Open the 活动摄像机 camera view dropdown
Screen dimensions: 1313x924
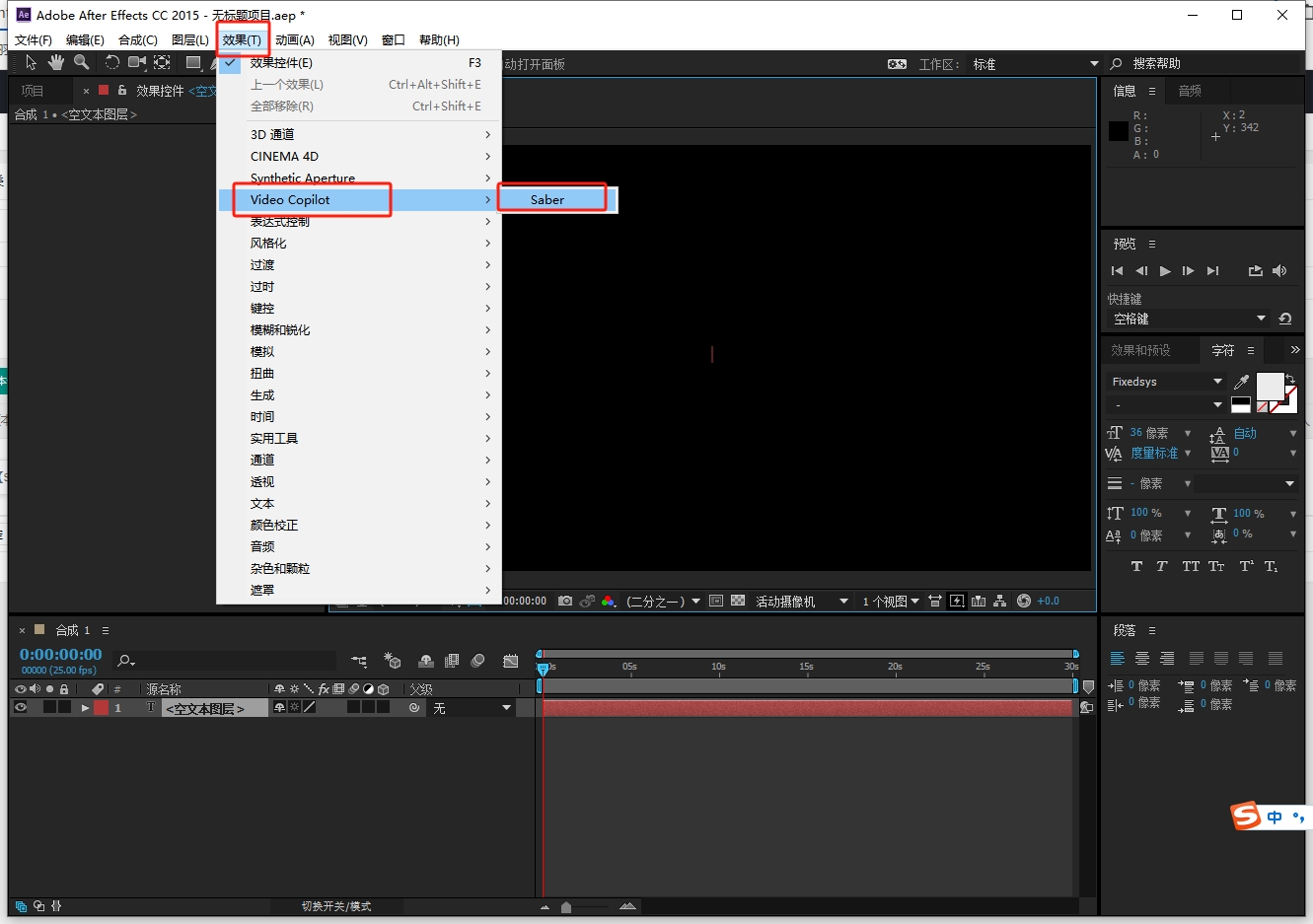801,601
